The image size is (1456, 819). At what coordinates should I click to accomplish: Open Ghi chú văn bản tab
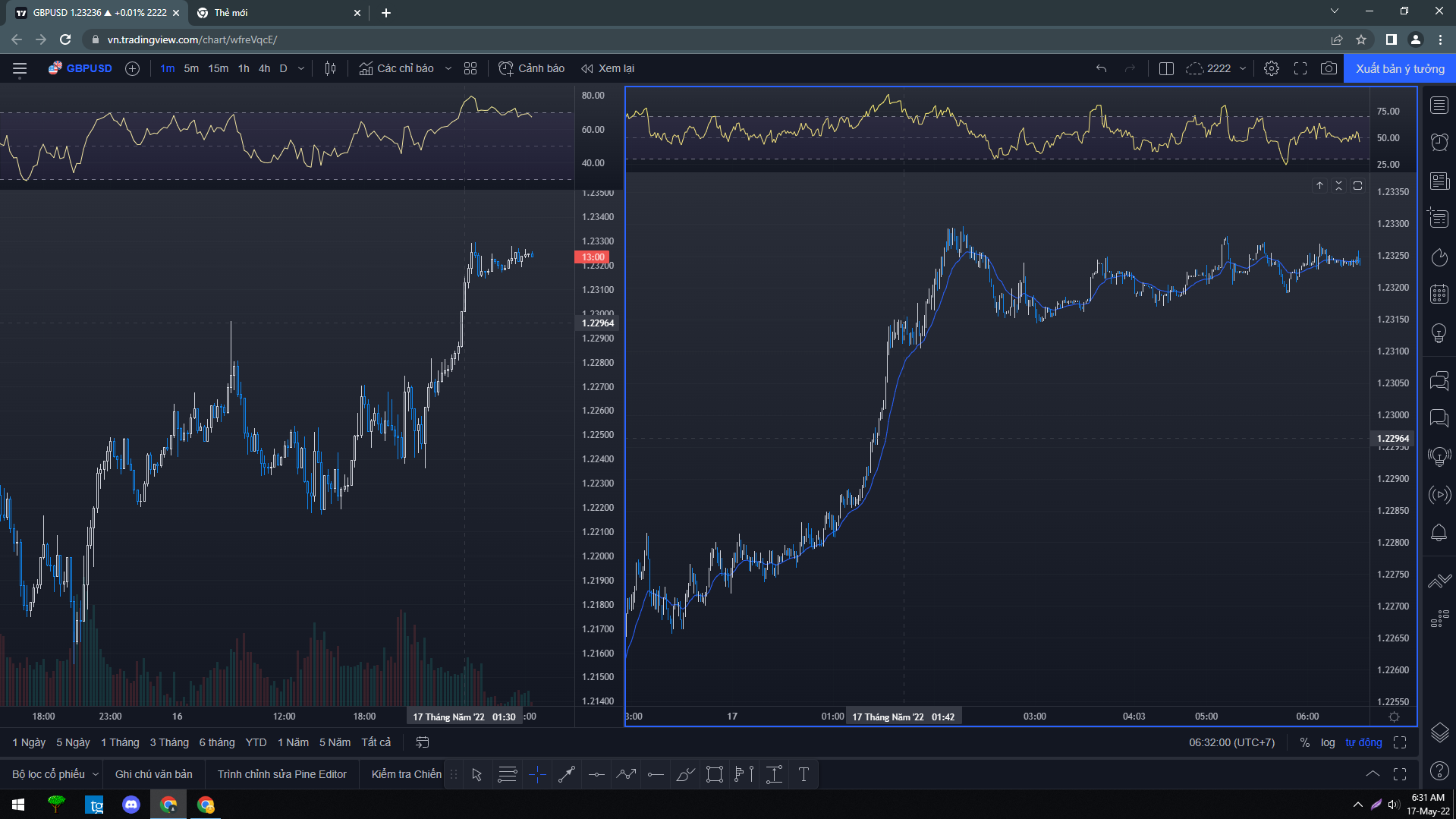(x=153, y=774)
